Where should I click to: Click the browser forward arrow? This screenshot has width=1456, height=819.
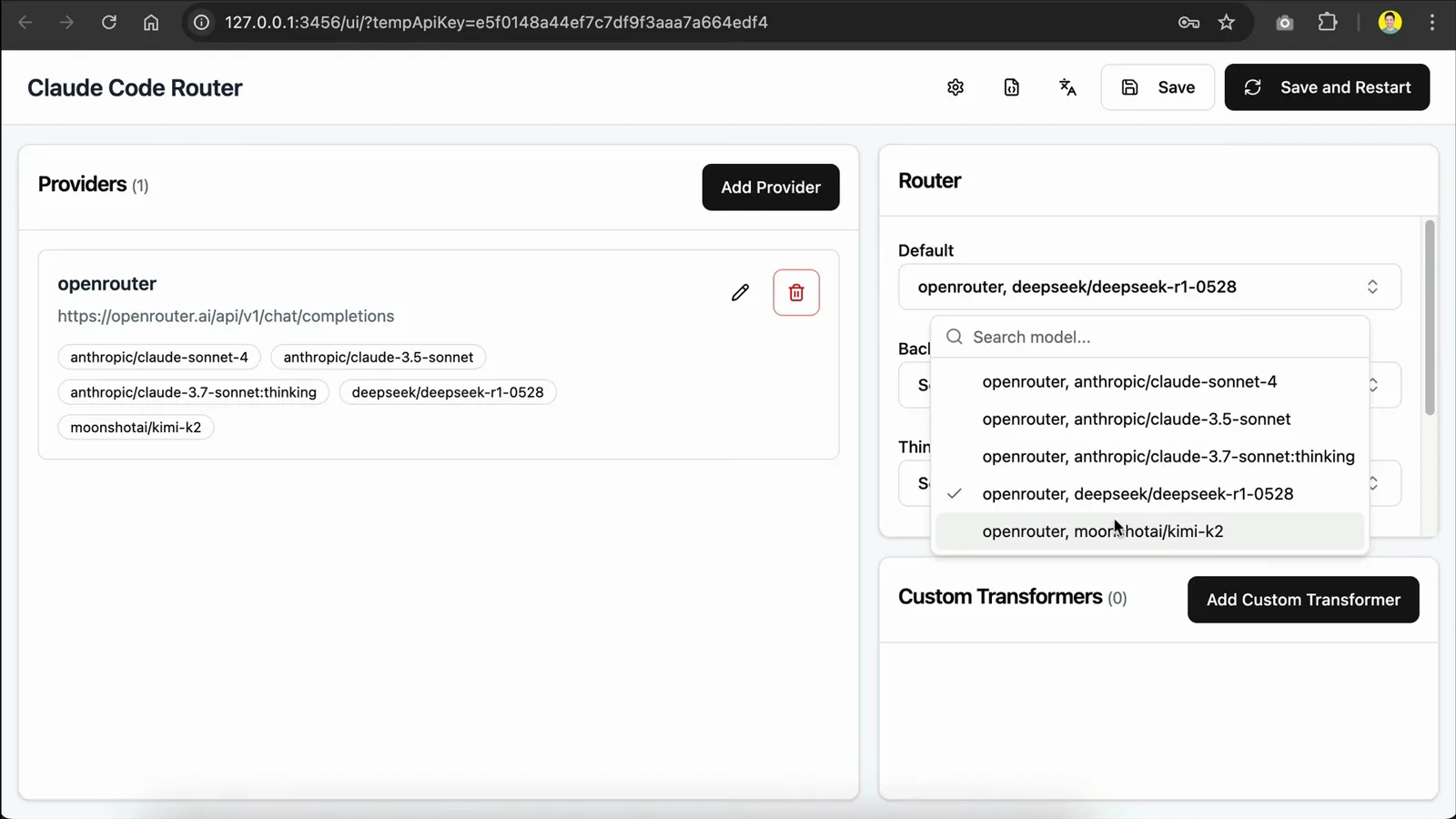pyautogui.click(x=66, y=22)
